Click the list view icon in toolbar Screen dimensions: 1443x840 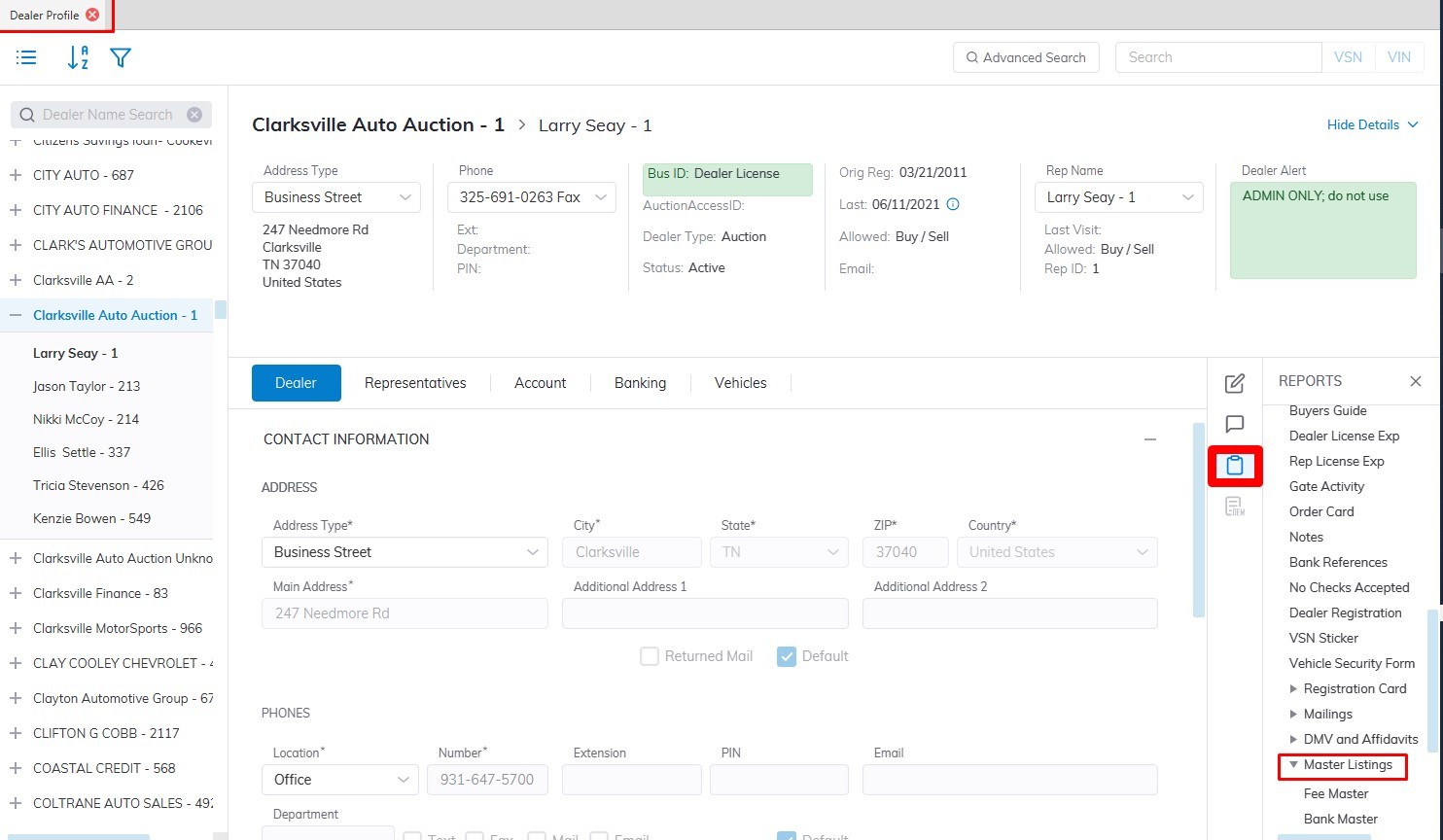(26, 57)
